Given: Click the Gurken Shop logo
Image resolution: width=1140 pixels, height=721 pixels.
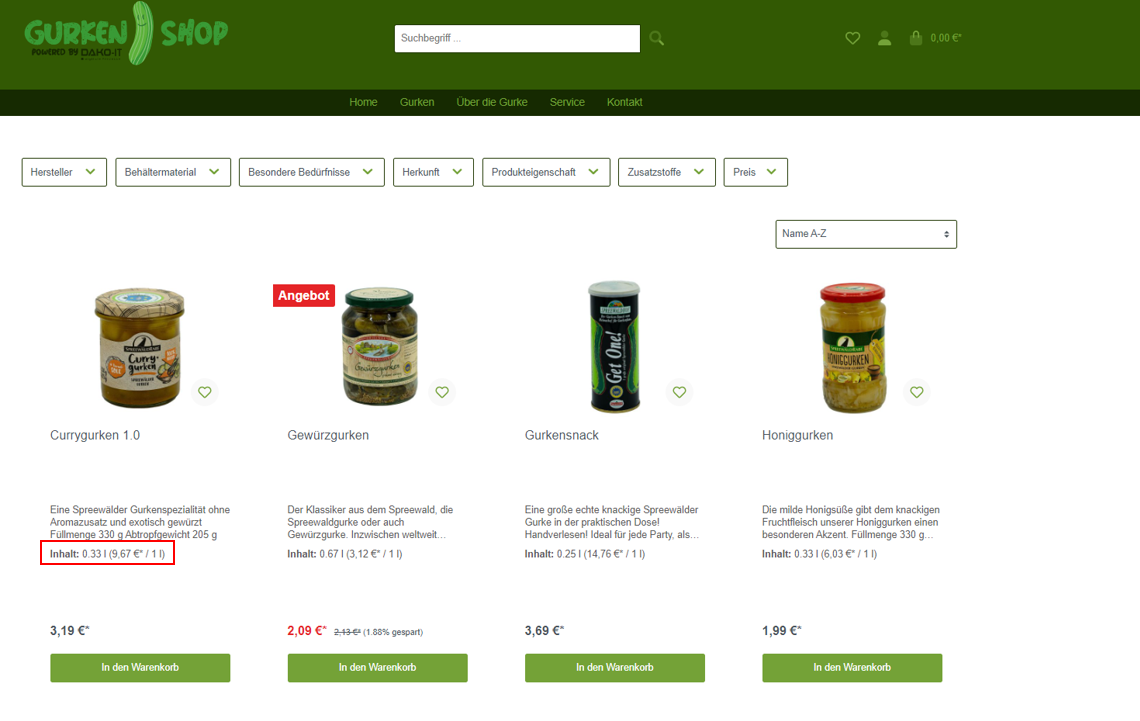Looking at the screenshot, I should [127, 33].
